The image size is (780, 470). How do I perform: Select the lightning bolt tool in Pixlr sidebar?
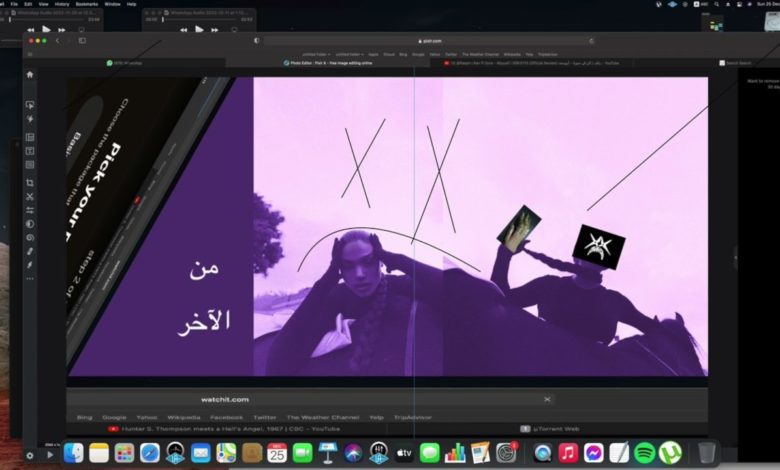(x=30, y=119)
